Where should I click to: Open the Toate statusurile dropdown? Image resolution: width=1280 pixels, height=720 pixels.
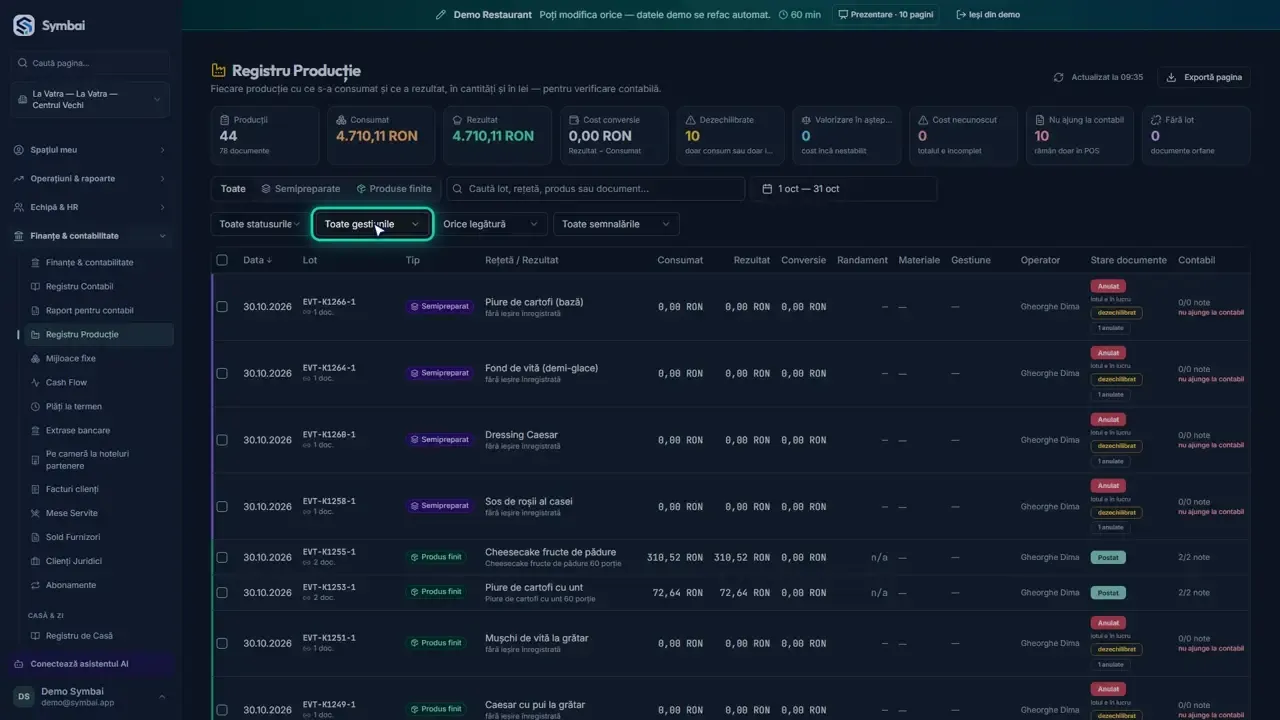(259, 224)
